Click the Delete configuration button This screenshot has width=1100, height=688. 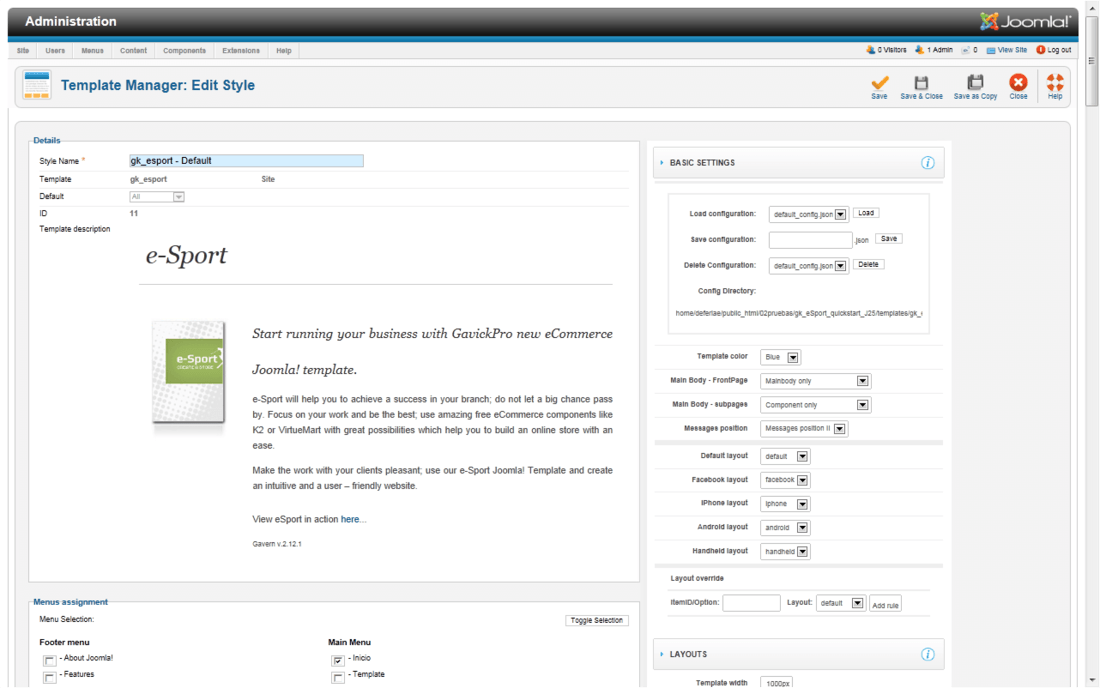868,265
